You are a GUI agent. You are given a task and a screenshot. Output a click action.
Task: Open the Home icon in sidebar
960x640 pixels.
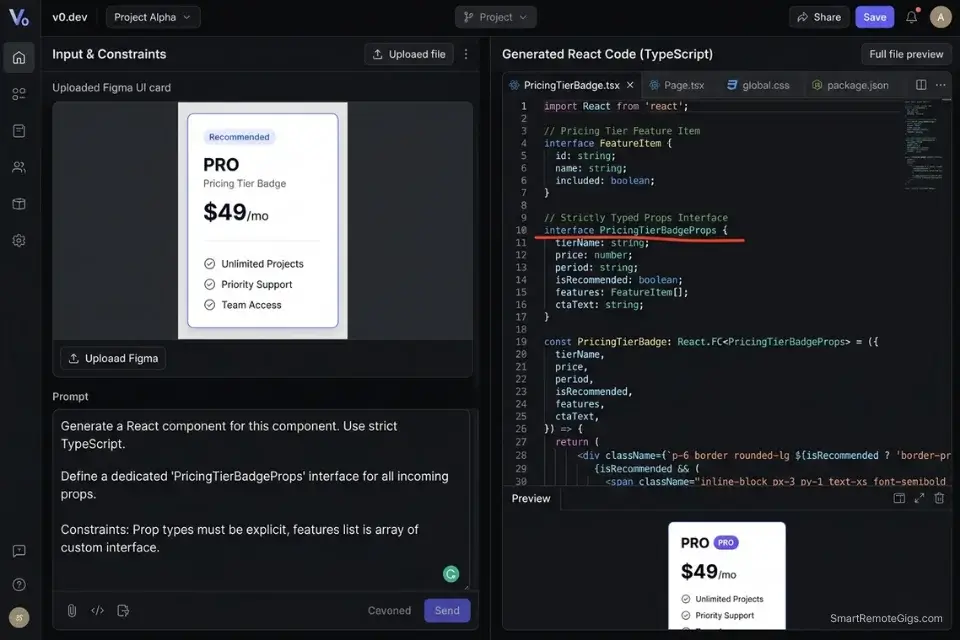19,58
